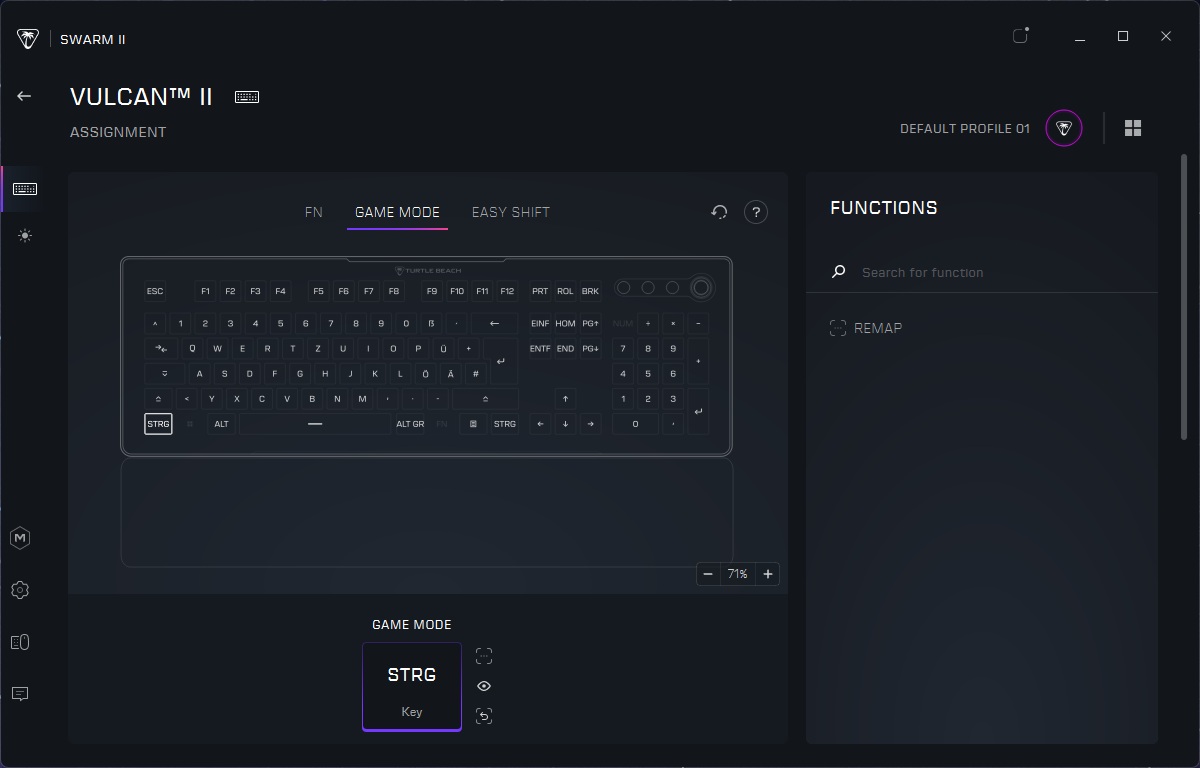Open the keyboard assignment section in sidebar

click(x=25, y=189)
